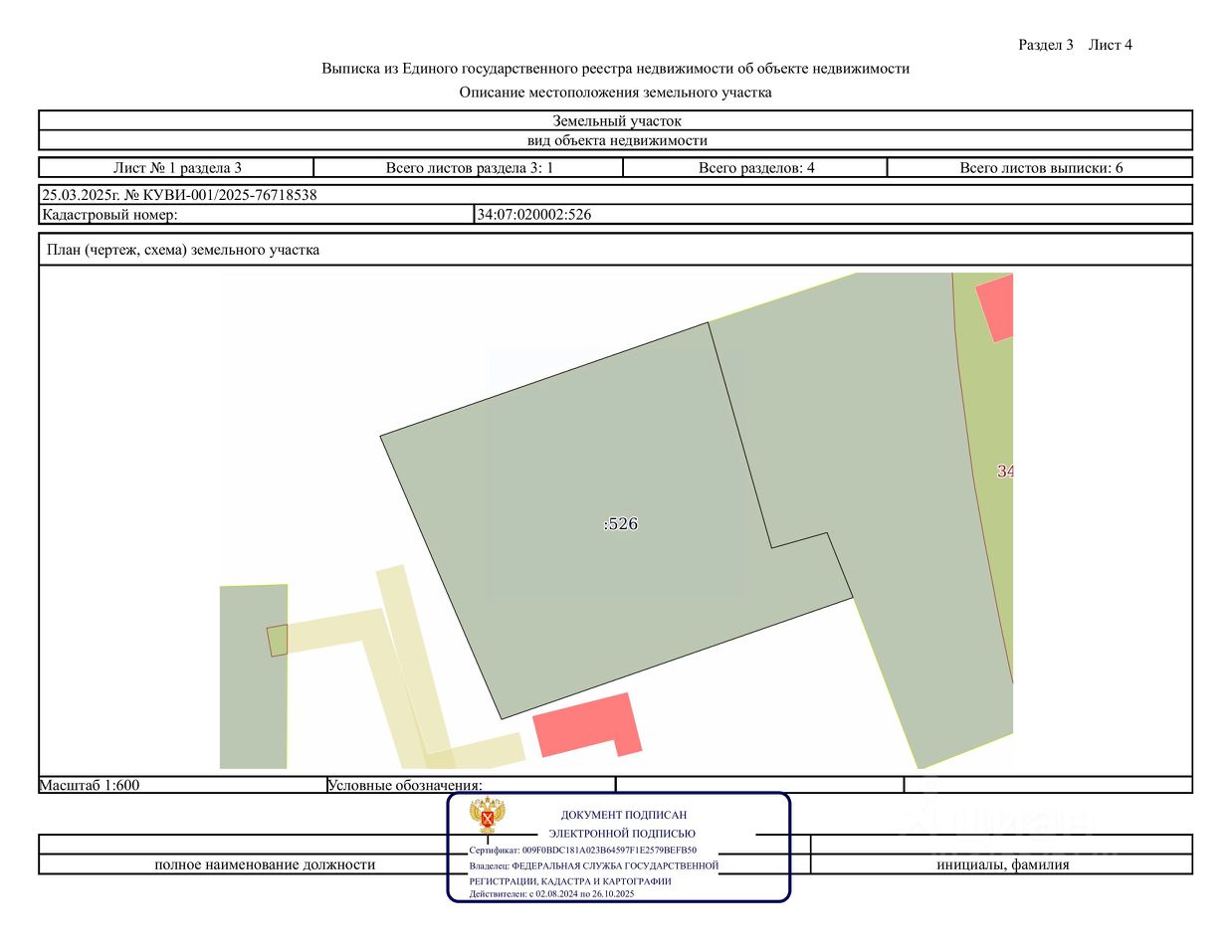The height and width of the screenshot is (952, 1232).
Task: Select the request number "КУВИ-001/2025-76718538" line
Action: coord(179,195)
